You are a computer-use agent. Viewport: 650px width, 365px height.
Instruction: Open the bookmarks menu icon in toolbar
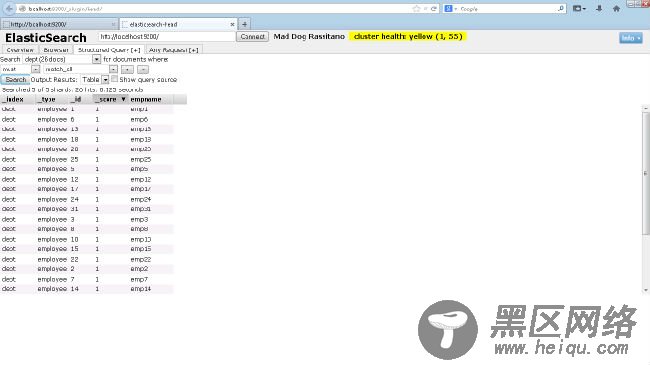579,8
